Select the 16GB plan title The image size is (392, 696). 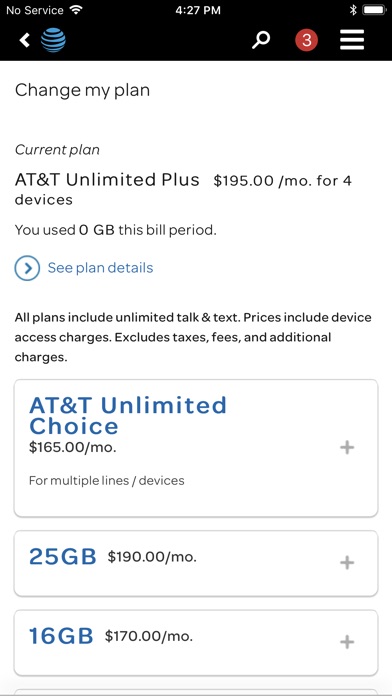61,636
